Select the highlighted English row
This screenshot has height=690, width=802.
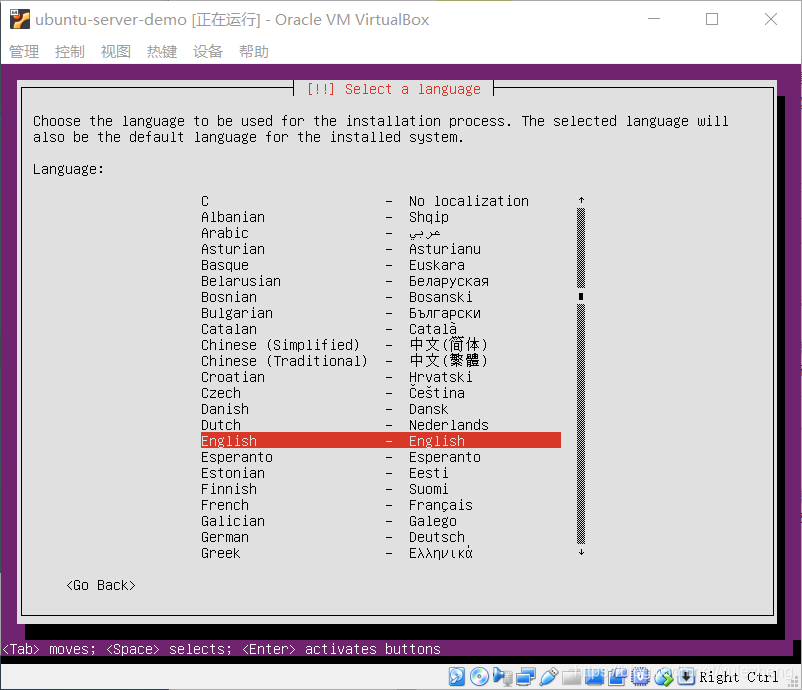pyautogui.click(x=381, y=440)
